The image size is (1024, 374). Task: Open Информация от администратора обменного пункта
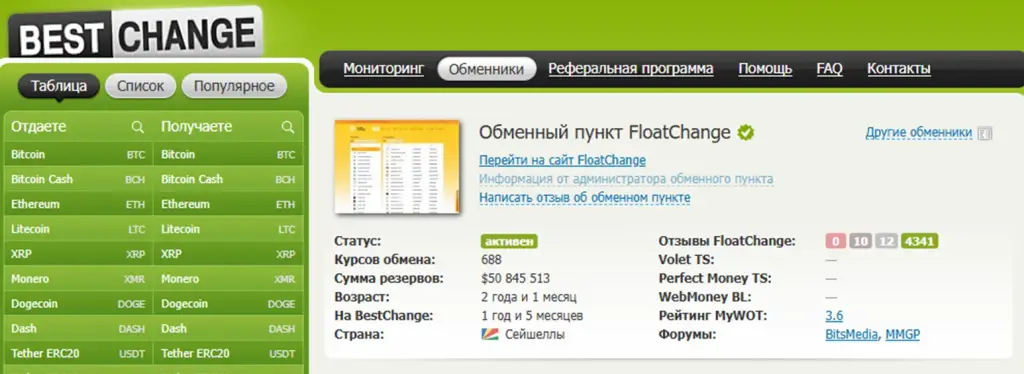point(626,179)
